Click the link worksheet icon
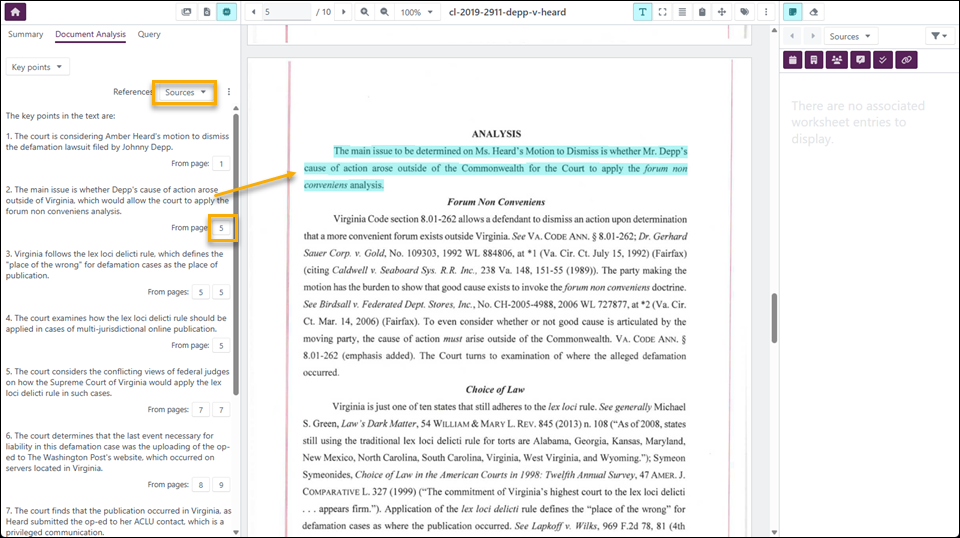This screenshot has height=538, width=960. (907, 60)
